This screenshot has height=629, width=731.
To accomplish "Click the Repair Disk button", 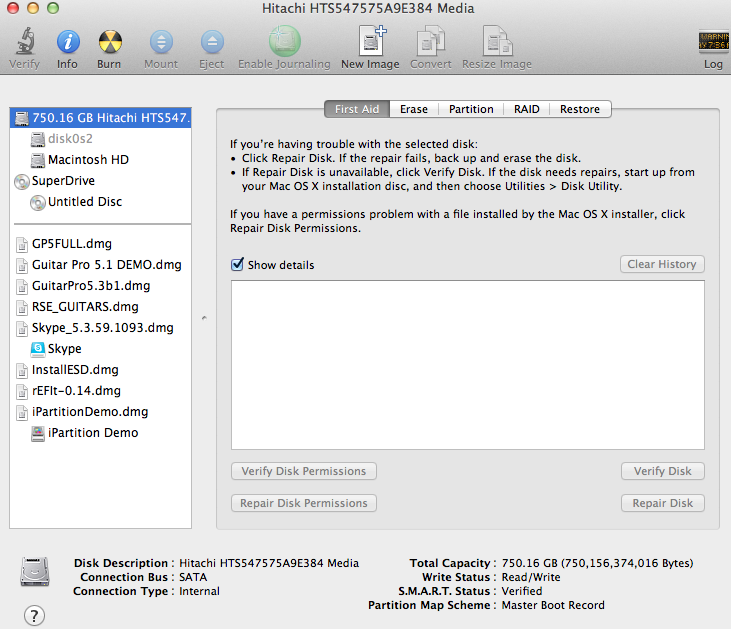I will pyautogui.click(x=662, y=503).
